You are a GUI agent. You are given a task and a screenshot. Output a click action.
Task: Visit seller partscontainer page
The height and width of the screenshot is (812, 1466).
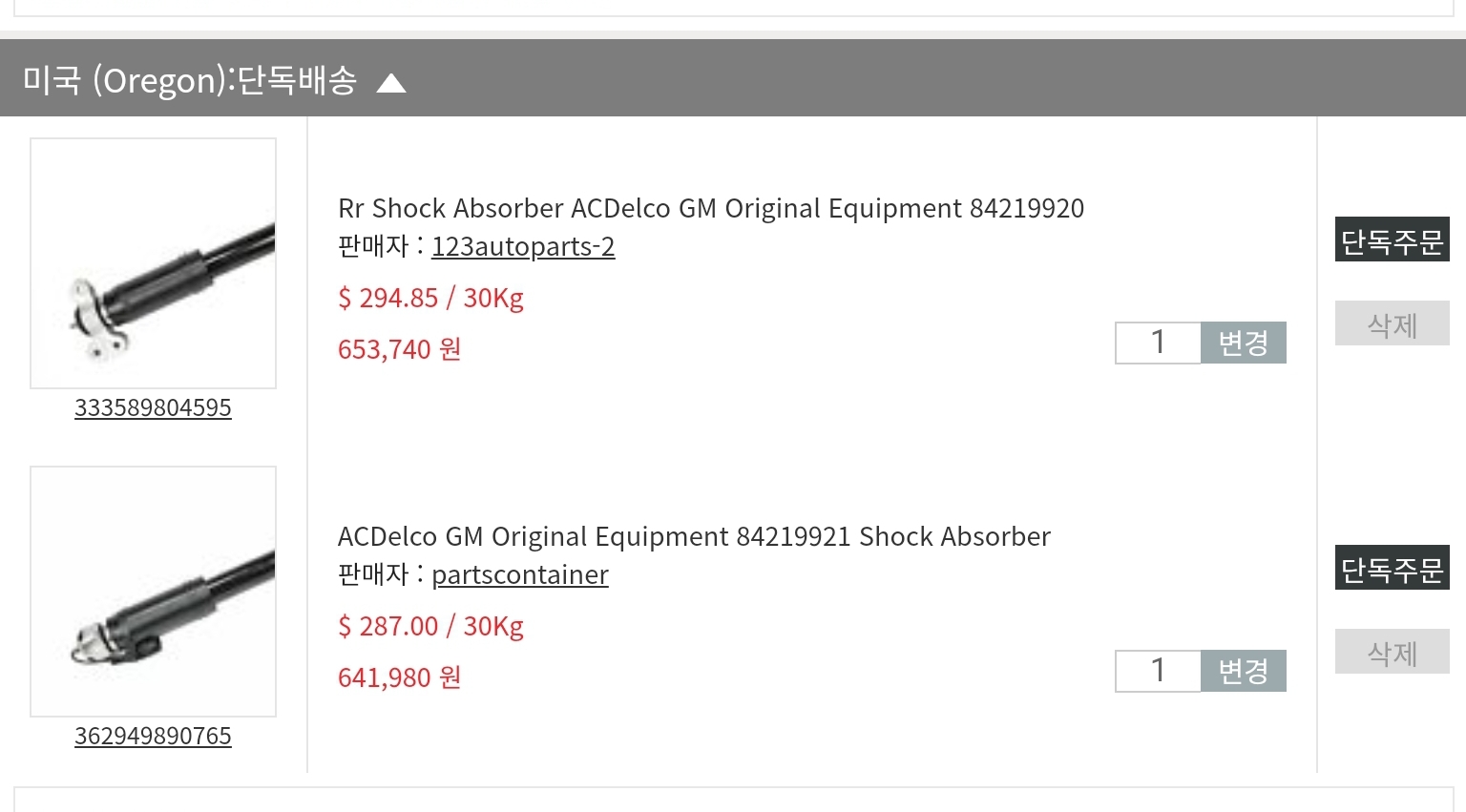520,574
